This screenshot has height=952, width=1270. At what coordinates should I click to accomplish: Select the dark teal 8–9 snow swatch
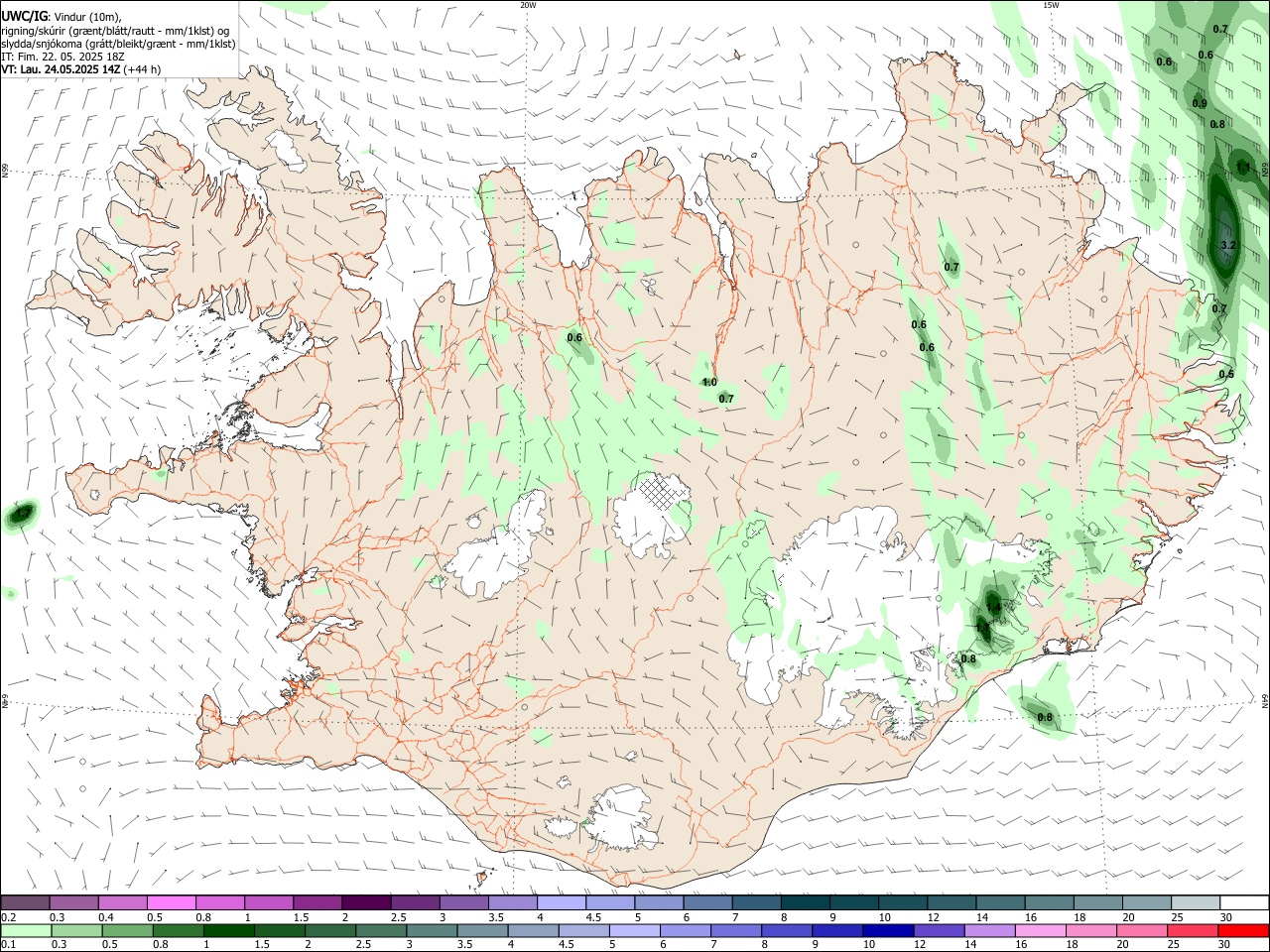click(805, 903)
